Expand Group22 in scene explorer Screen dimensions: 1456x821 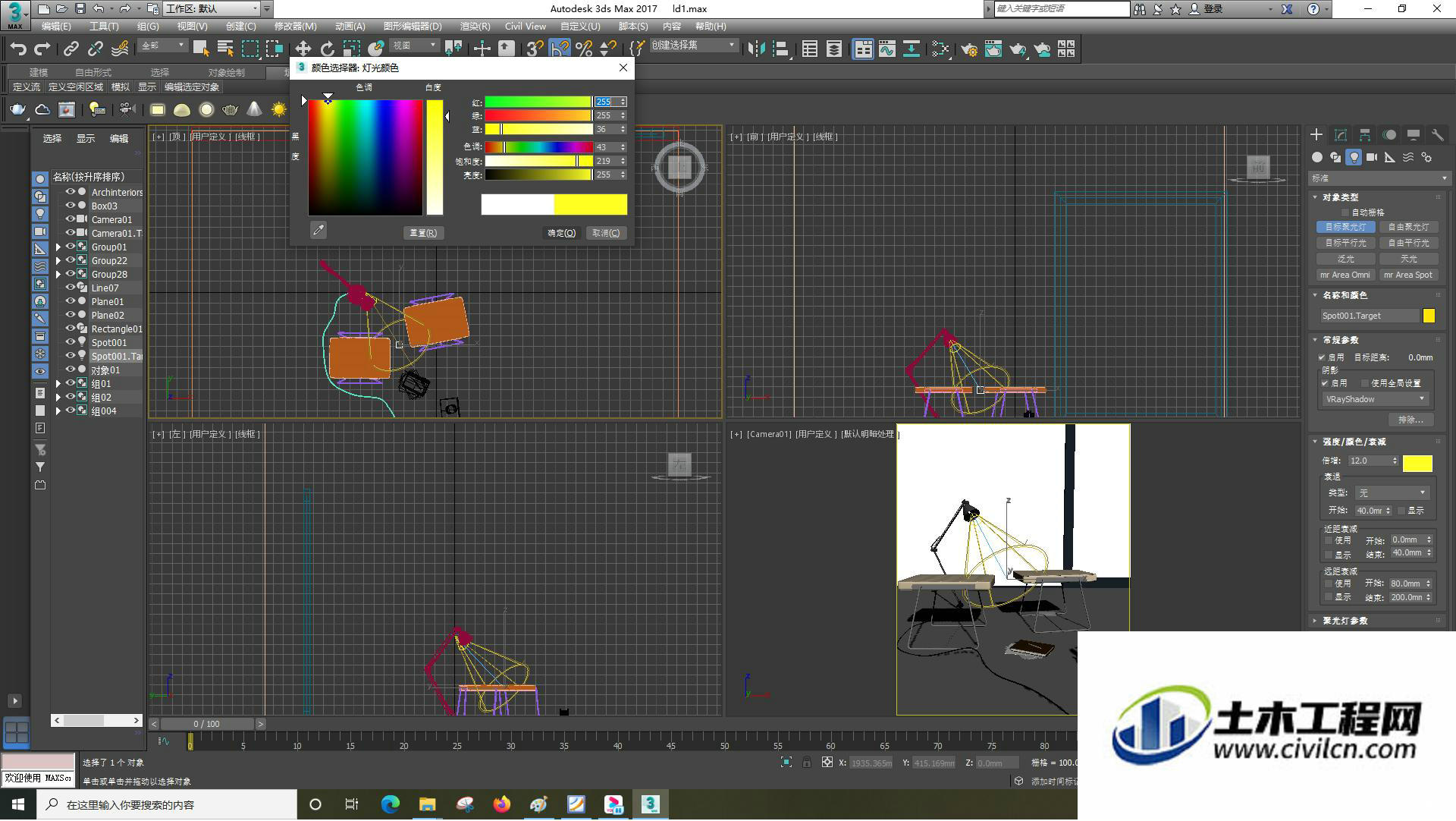58,261
